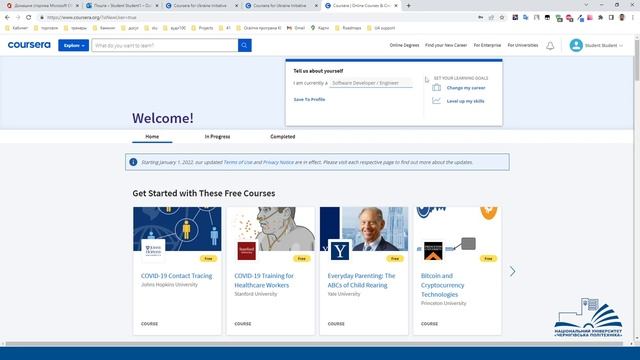Image resolution: width=640 pixels, height=360 pixels.
Task: Click the Everyday Parenting course image
Action: tap(364, 229)
